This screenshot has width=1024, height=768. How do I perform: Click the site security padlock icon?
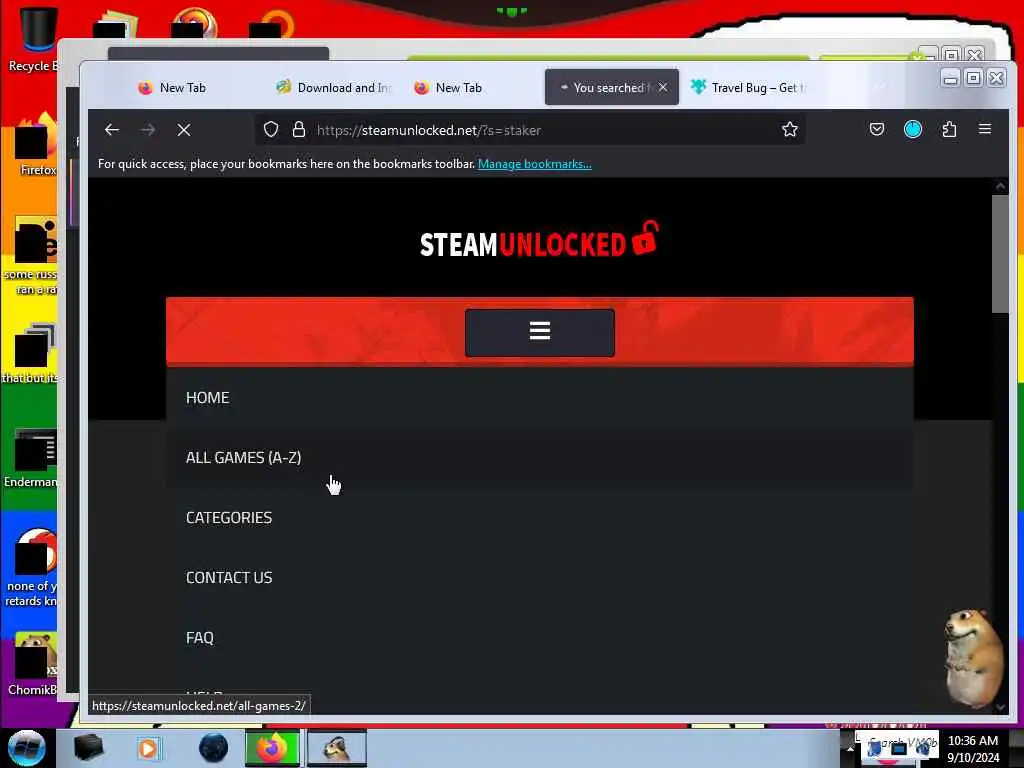pyautogui.click(x=298, y=130)
